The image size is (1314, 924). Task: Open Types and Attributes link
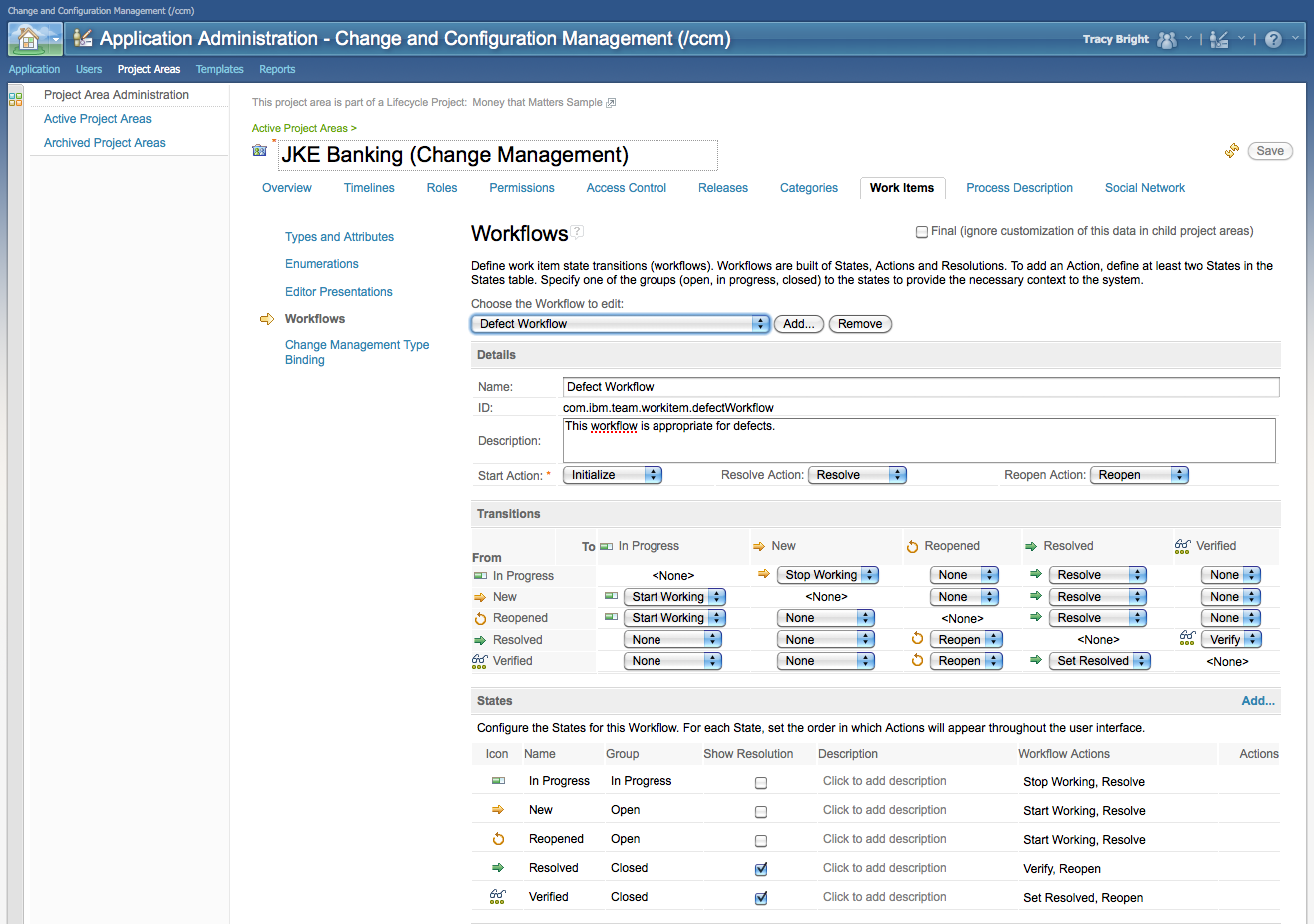tap(339, 237)
